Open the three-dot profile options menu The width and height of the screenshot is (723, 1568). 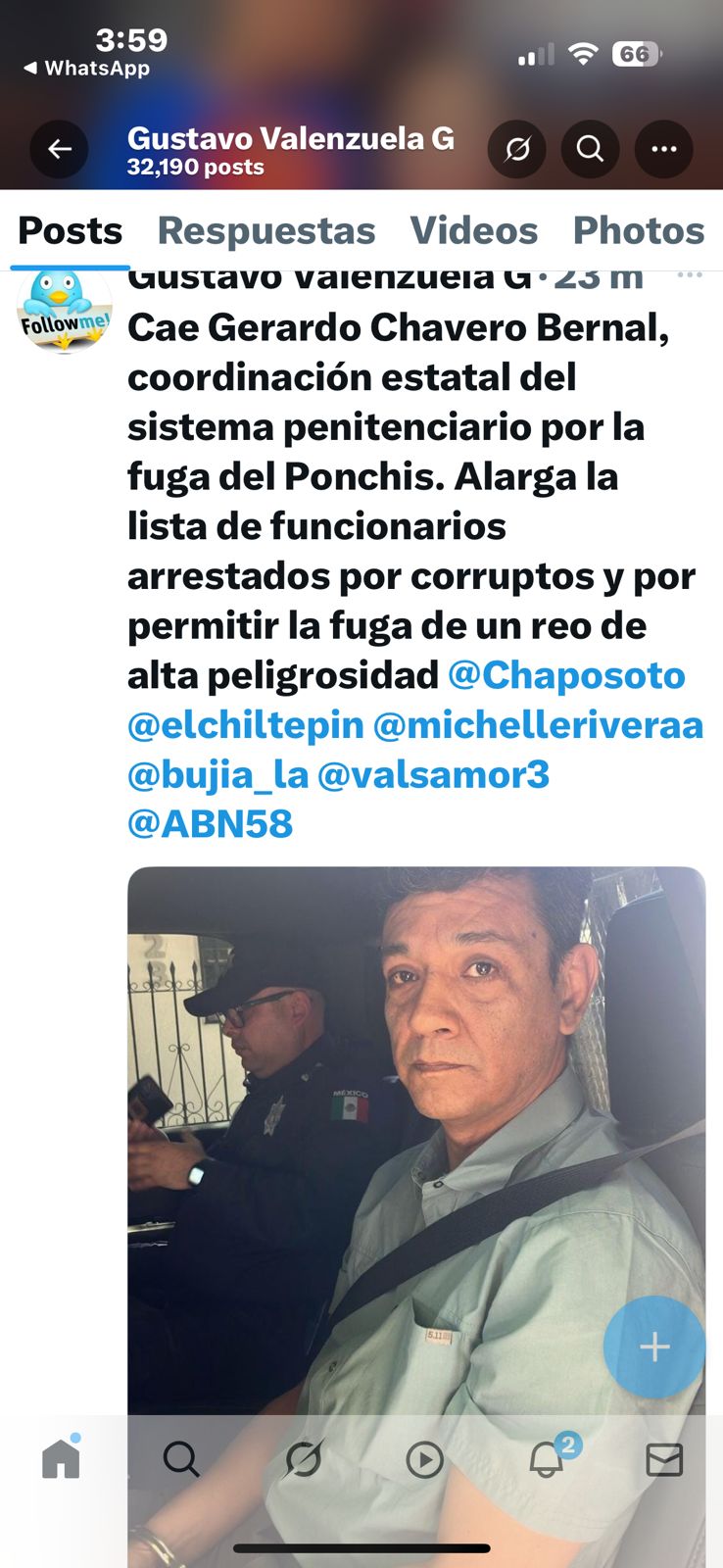point(664,149)
